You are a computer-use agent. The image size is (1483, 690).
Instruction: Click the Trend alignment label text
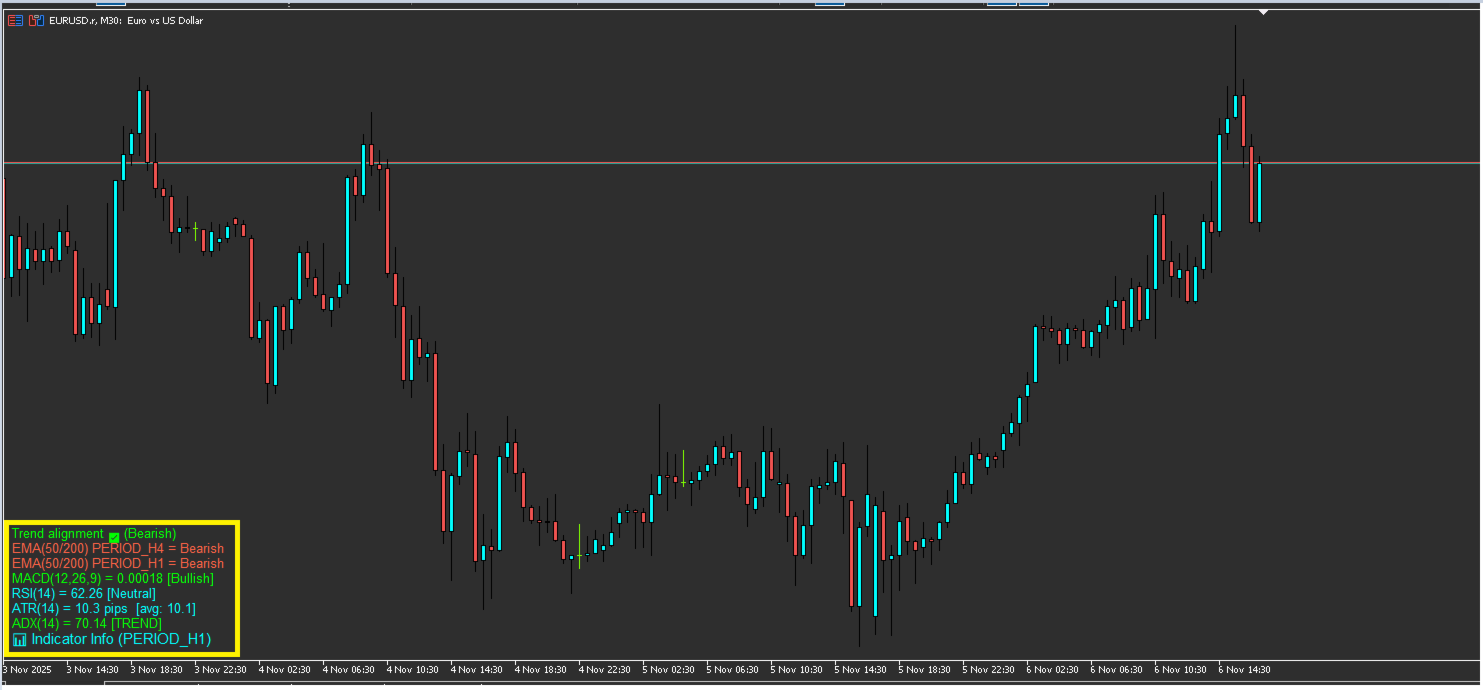[x=58, y=534]
